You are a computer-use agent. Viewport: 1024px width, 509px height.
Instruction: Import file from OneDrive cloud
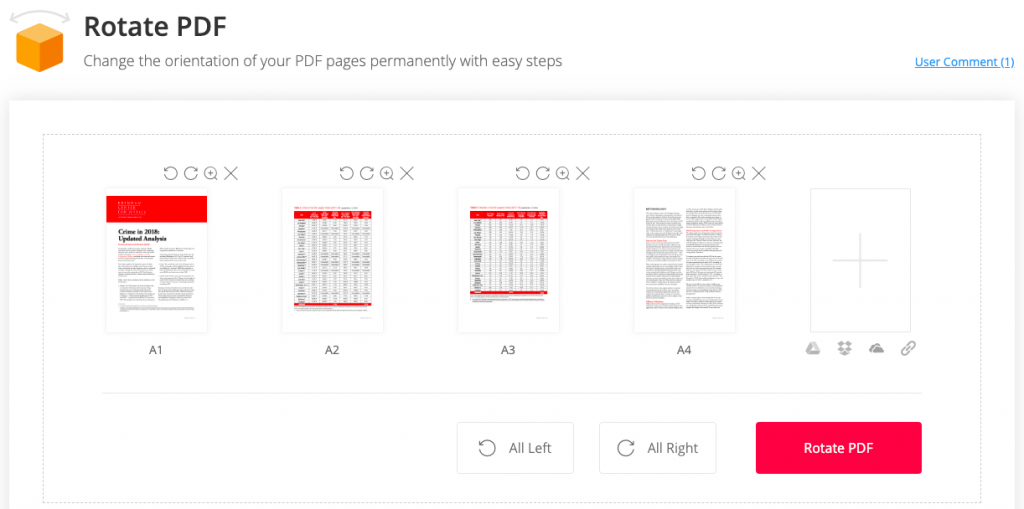pyautogui.click(x=877, y=348)
